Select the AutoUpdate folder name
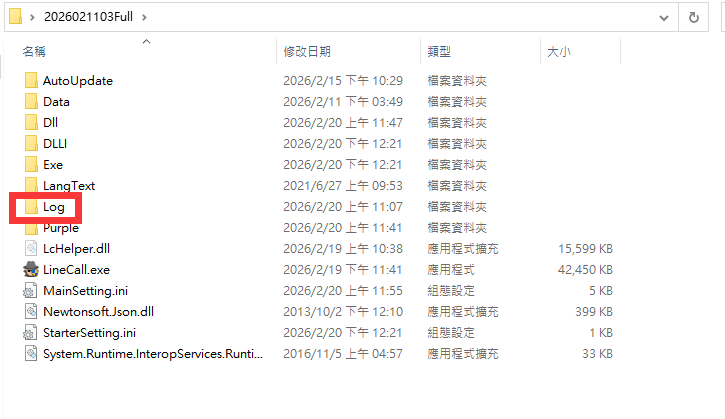725x419 pixels. click(x=78, y=81)
